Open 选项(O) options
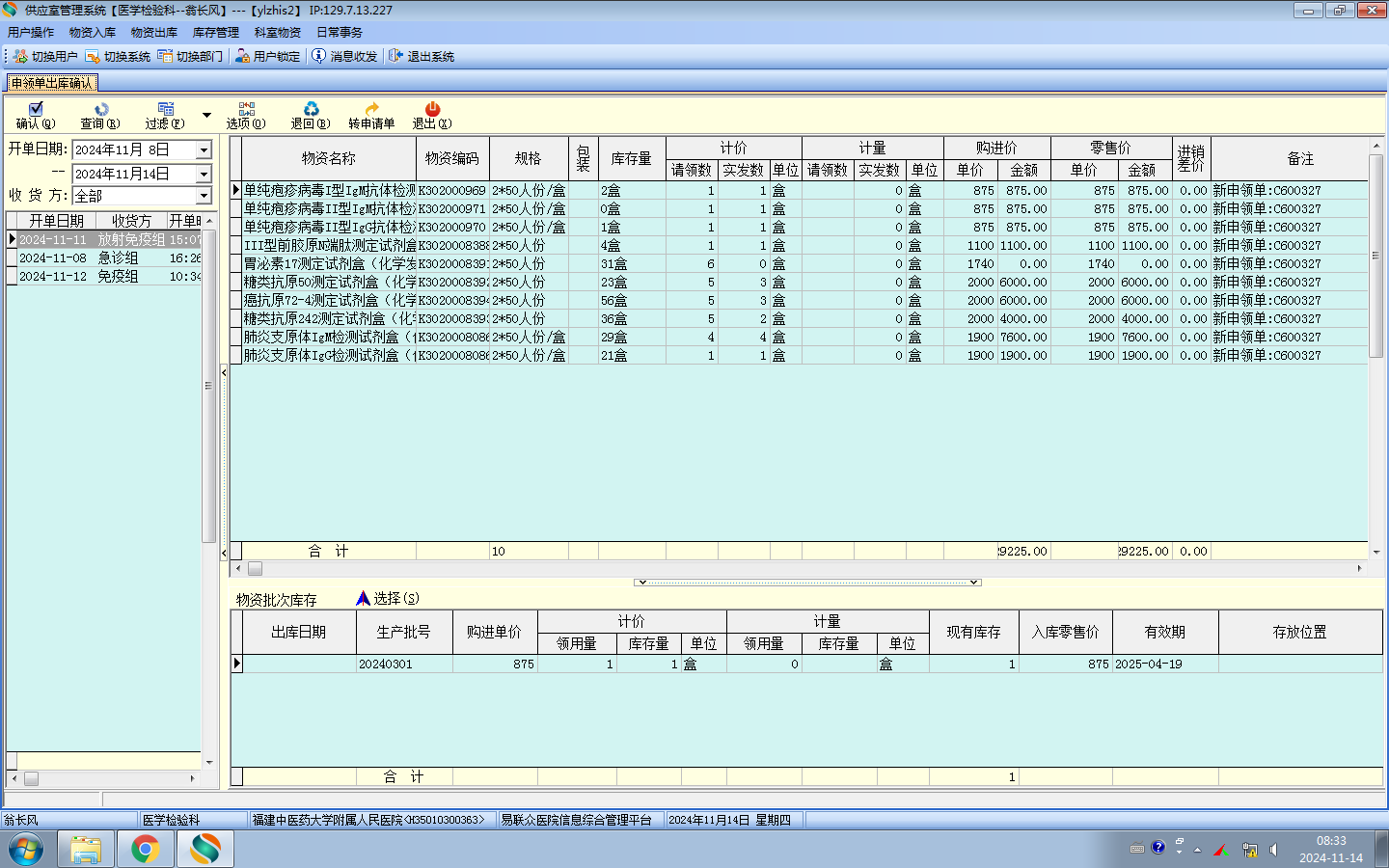 246,116
